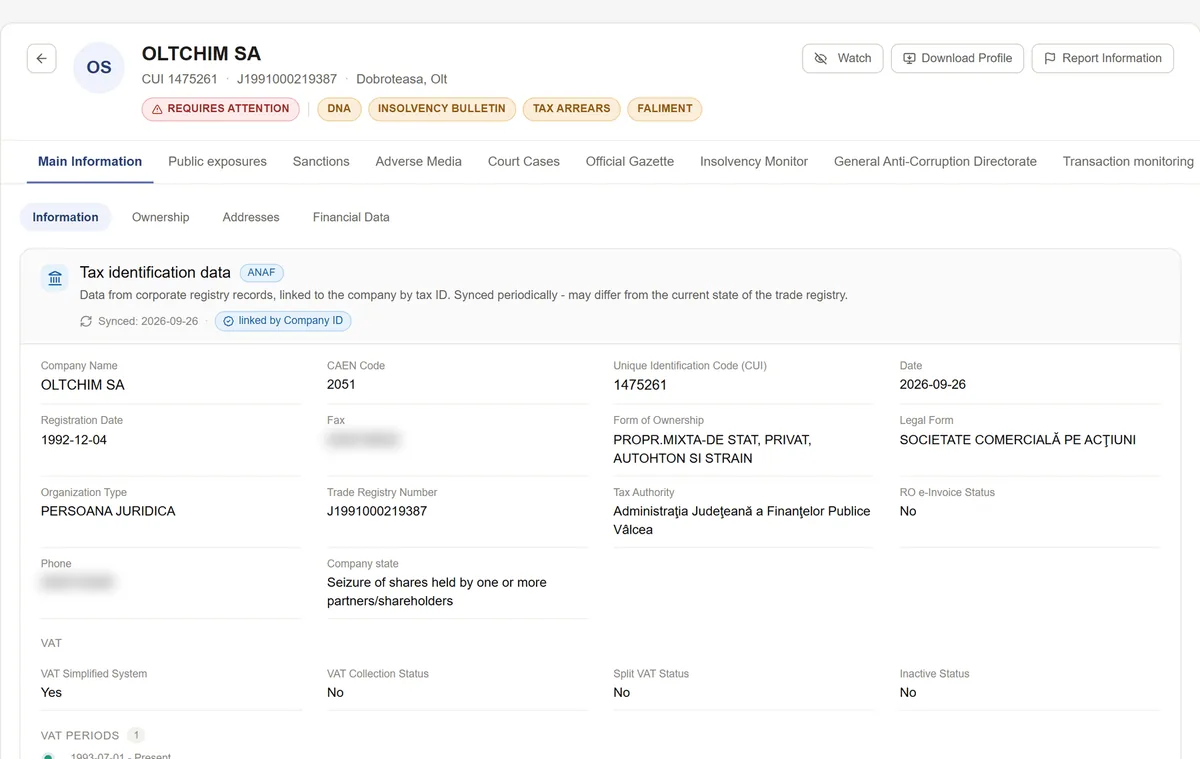This screenshot has width=1200, height=759.
Task: Open the Official Gazette tab
Action: click(x=630, y=161)
